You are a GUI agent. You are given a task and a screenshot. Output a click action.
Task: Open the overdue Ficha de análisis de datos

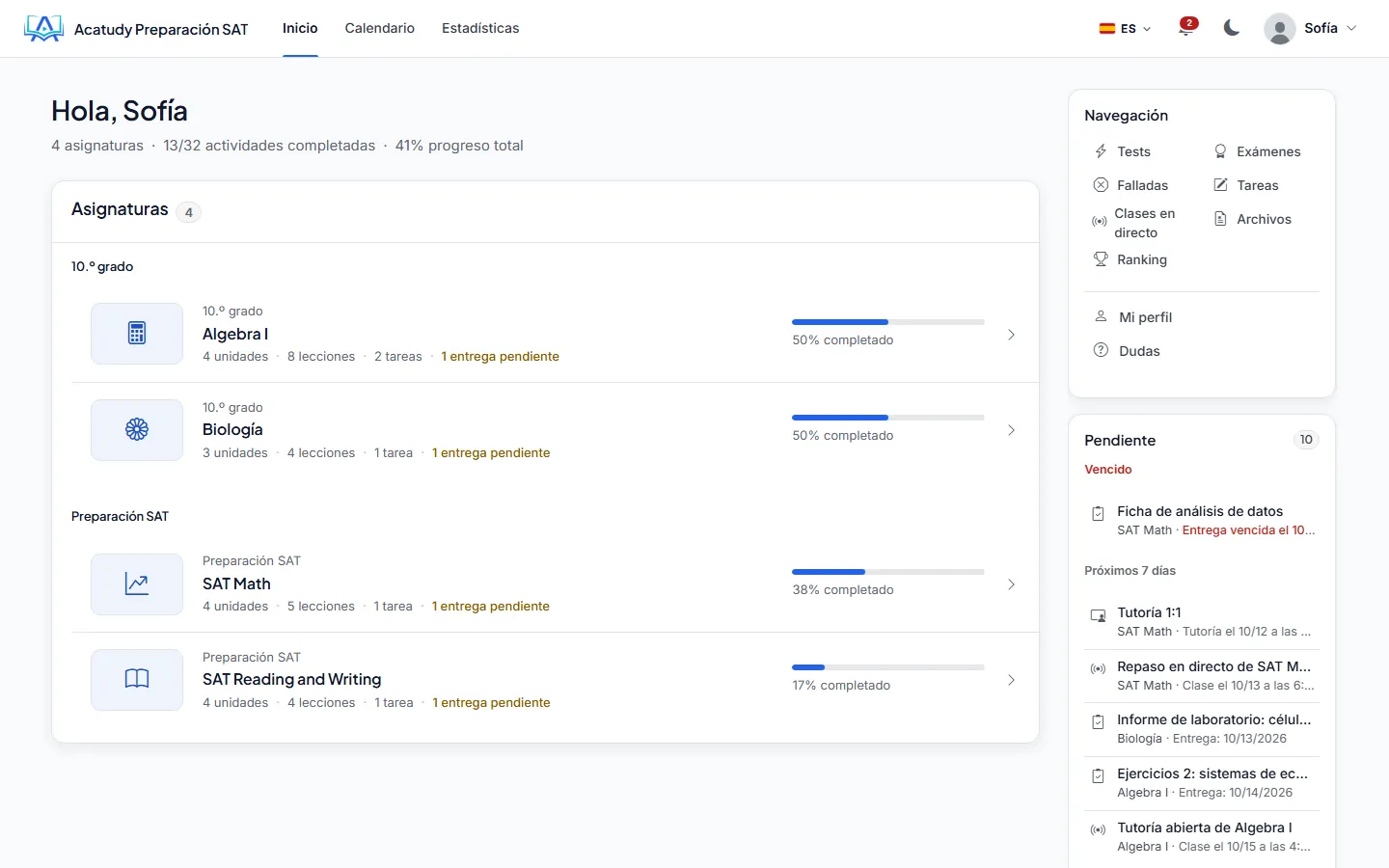click(x=1202, y=520)
